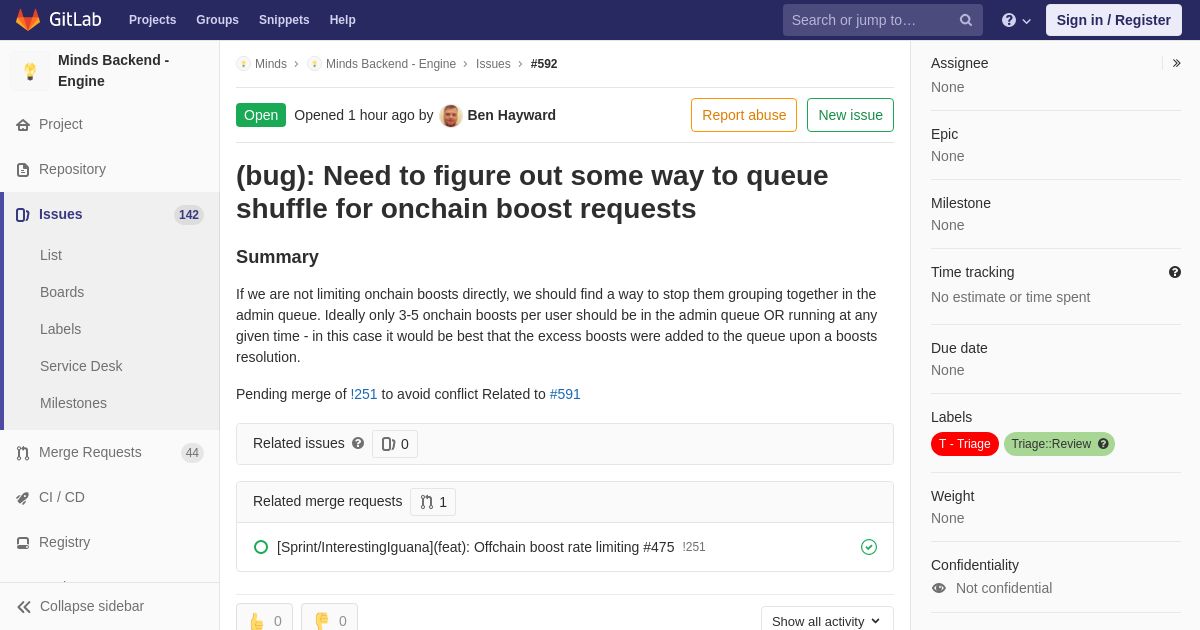
Task: Click the Repository file icon
Action: 23,170
